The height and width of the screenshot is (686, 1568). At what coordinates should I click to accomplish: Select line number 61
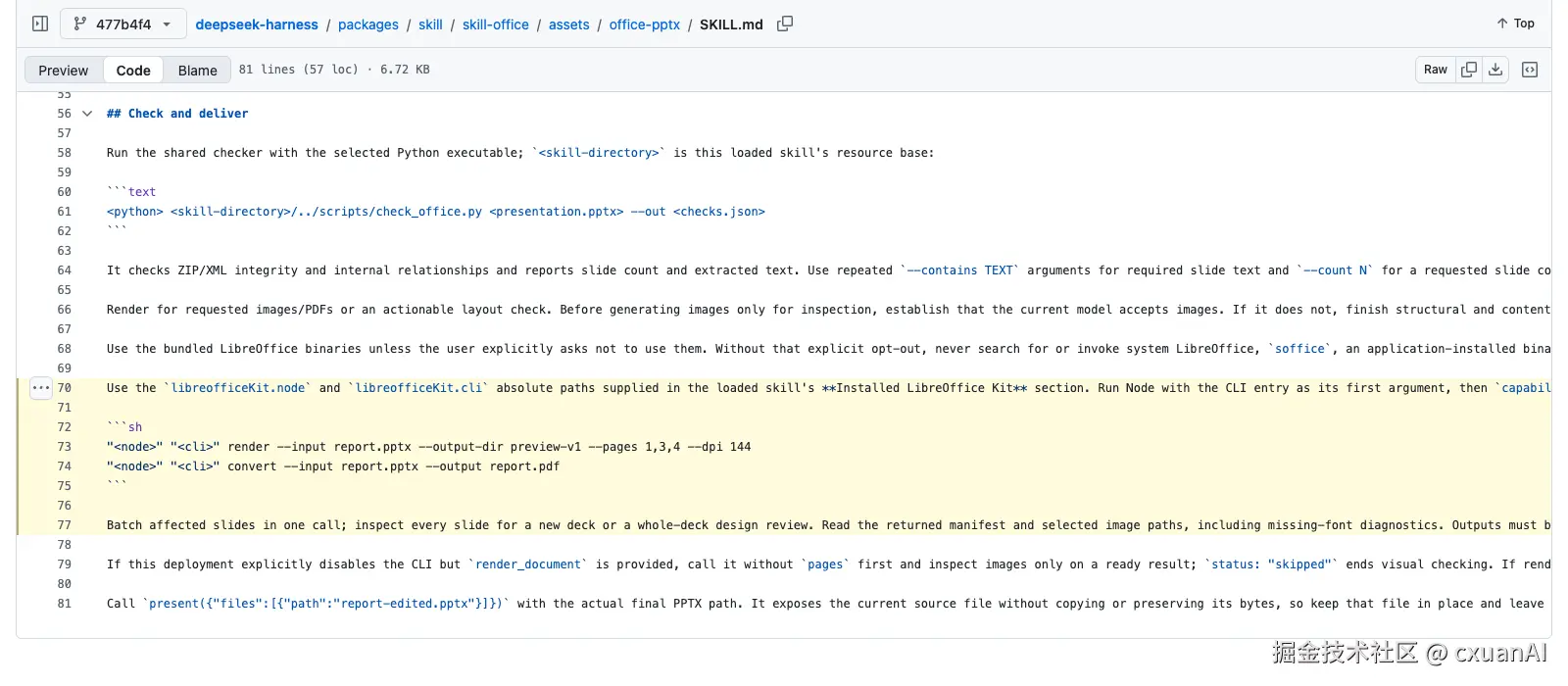click(65, 212)
